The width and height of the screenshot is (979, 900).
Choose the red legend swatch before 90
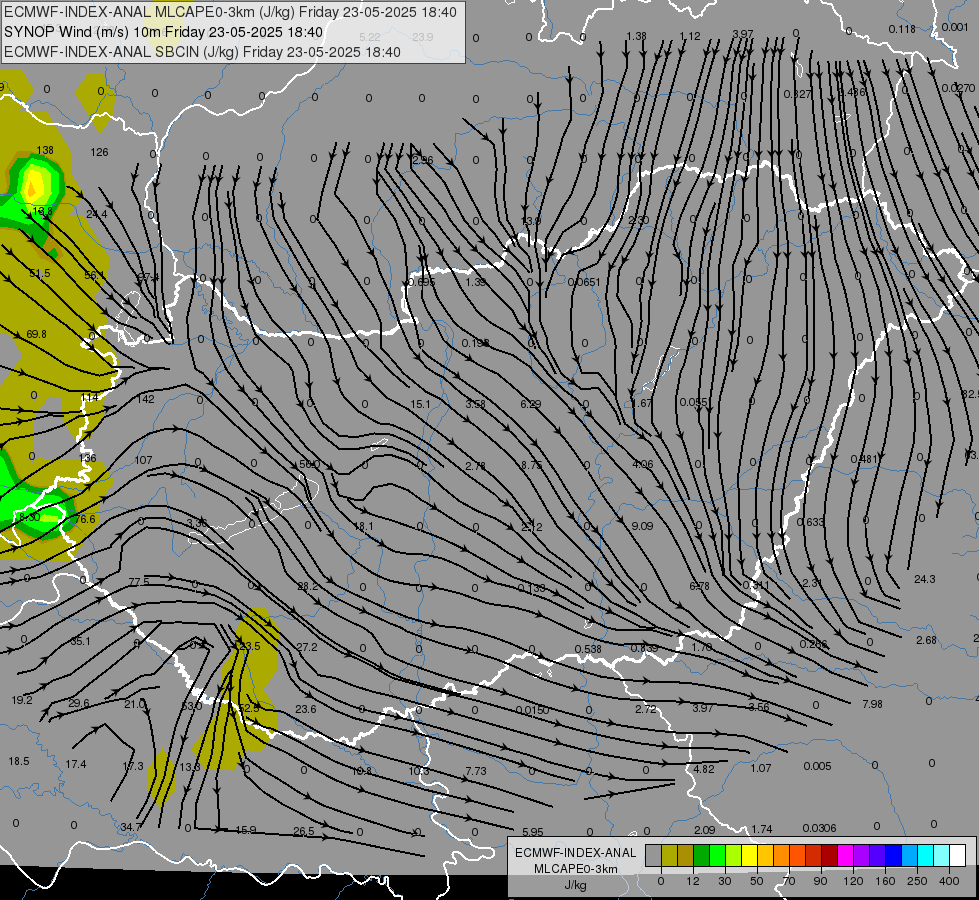(814, 856)
